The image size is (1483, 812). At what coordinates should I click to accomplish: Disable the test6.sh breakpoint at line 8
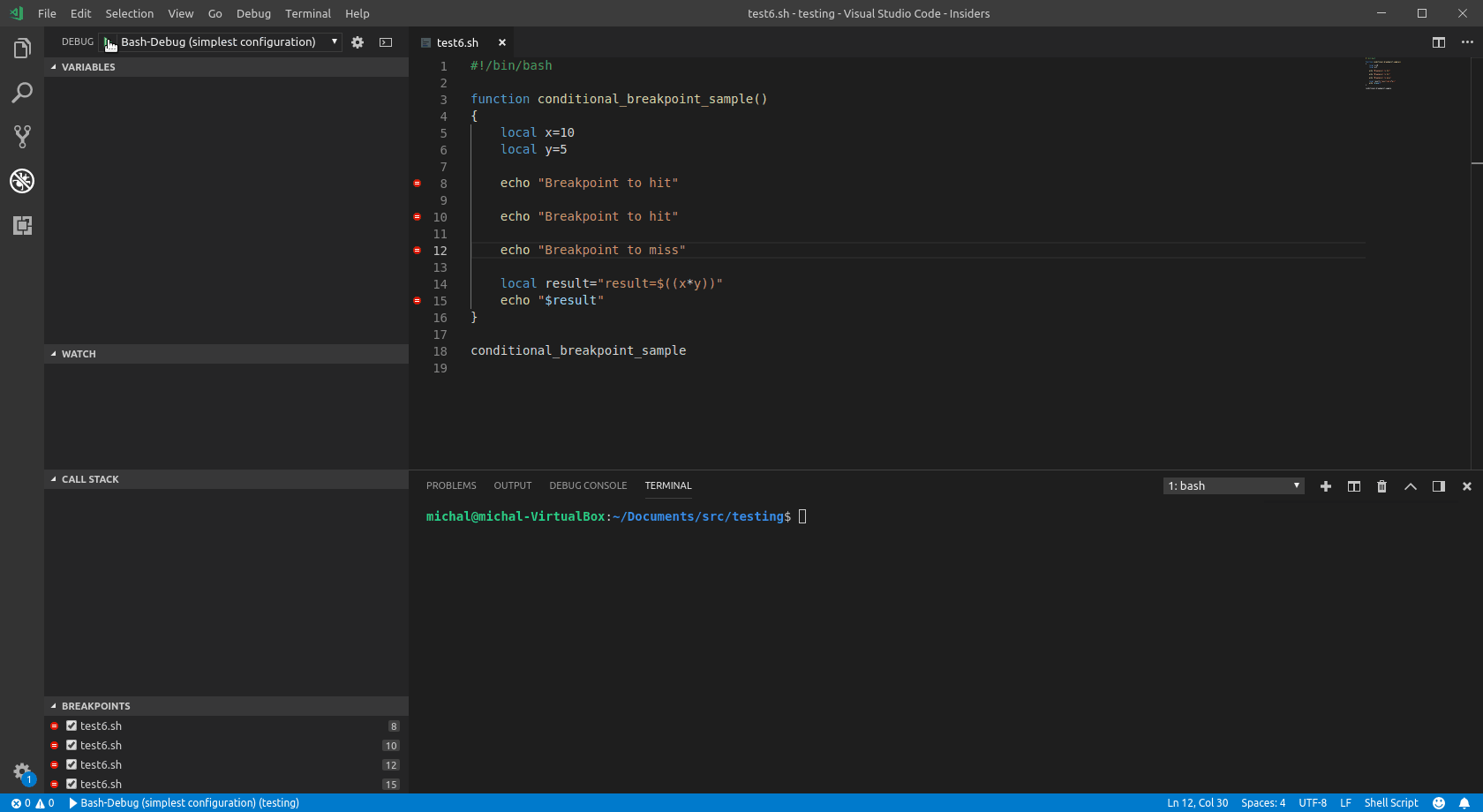(72, 726)
